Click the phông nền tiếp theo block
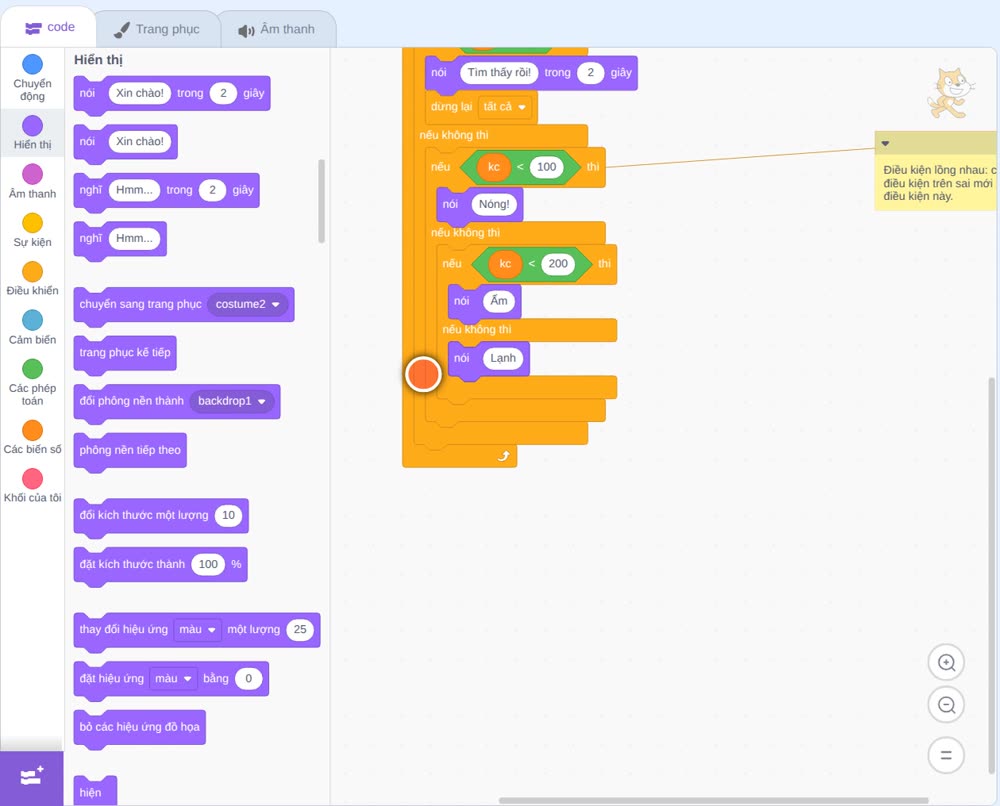This screenshot has height=806, width=1000. click(x=130, y=450)
